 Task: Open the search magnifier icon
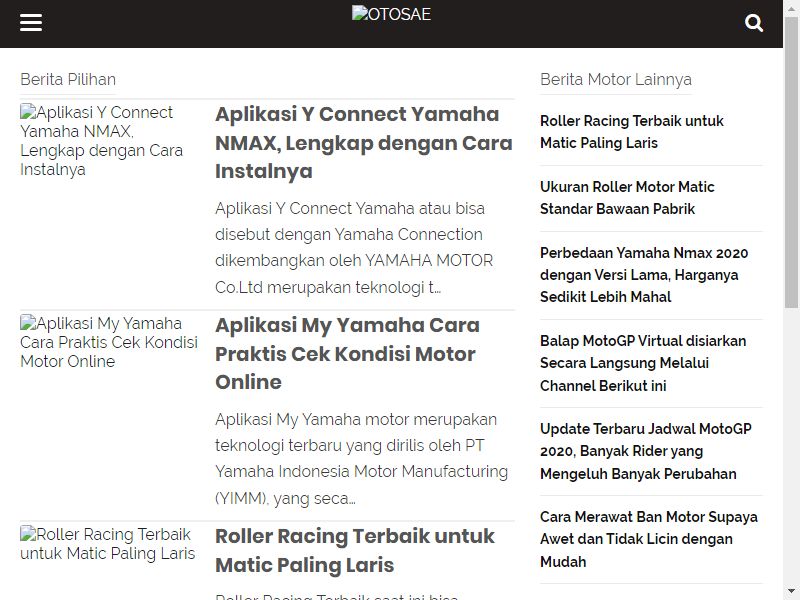pyautogui.click(x=754, y=23)
